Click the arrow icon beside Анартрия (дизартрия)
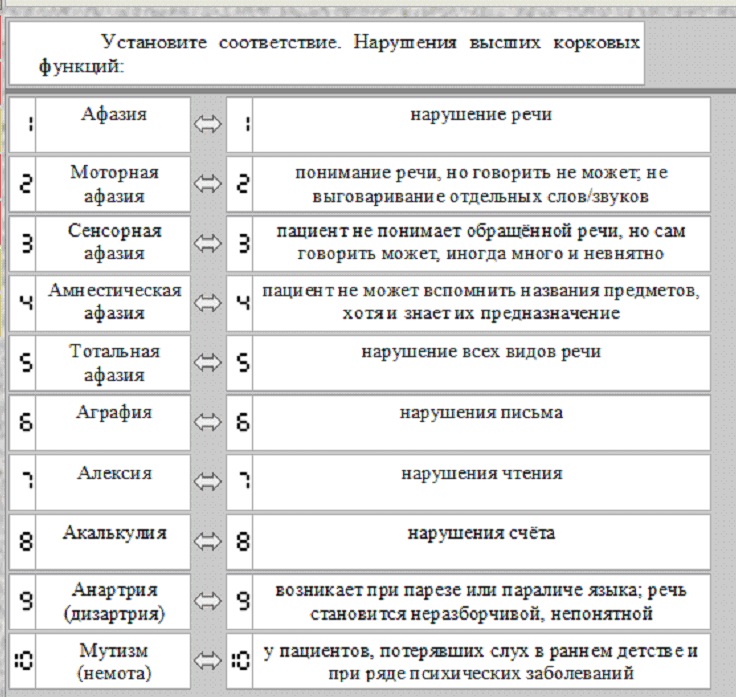Image resolution: width=736 pixels, height=697 pixels. (207, 601)
